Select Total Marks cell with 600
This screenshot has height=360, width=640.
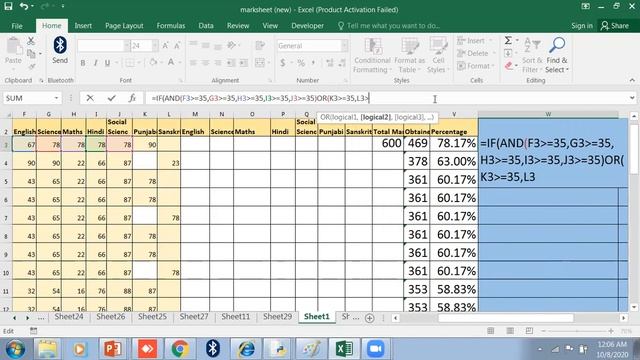tap(388, 144)
